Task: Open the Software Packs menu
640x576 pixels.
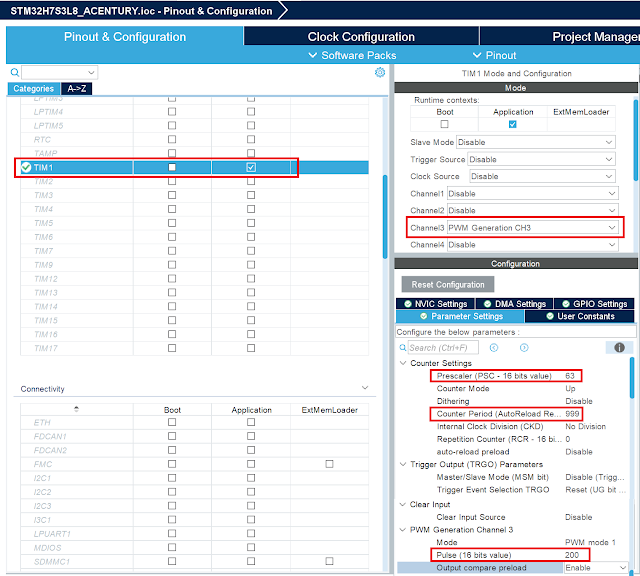Action: (353, 55)
